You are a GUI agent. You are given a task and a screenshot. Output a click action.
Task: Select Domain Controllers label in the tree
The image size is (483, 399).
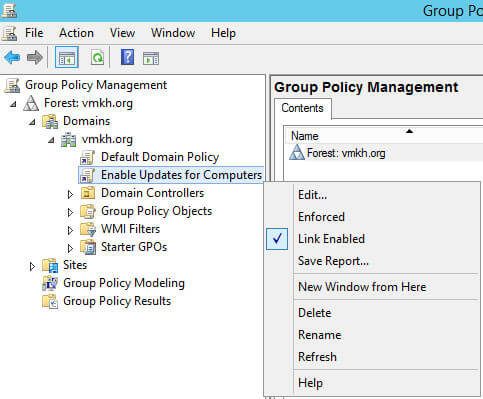coord(153,193)
